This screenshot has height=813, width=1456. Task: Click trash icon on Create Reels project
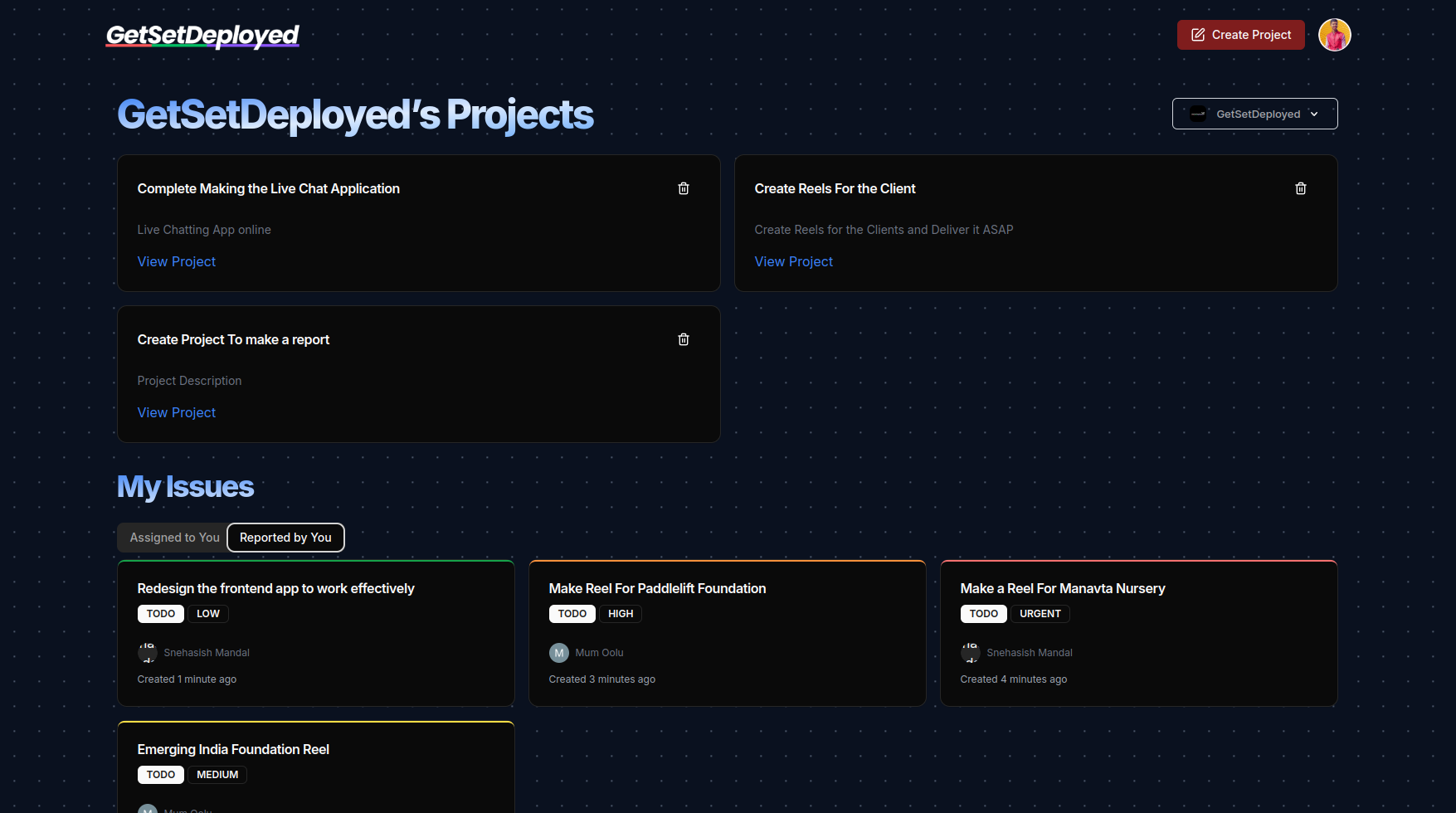point(1300,188)
